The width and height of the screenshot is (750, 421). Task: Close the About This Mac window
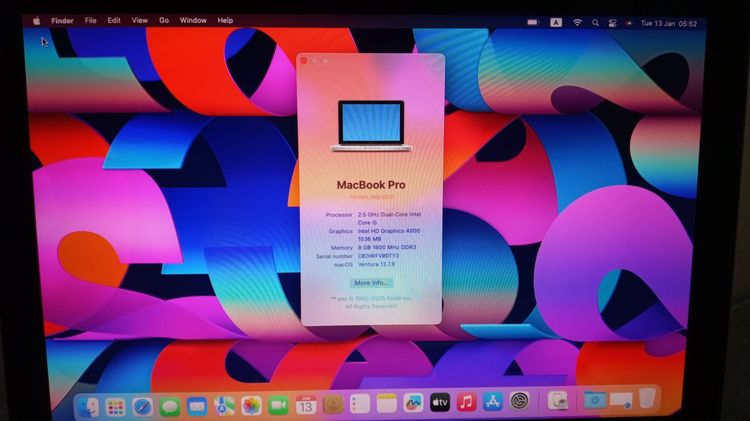coord(304,60)
